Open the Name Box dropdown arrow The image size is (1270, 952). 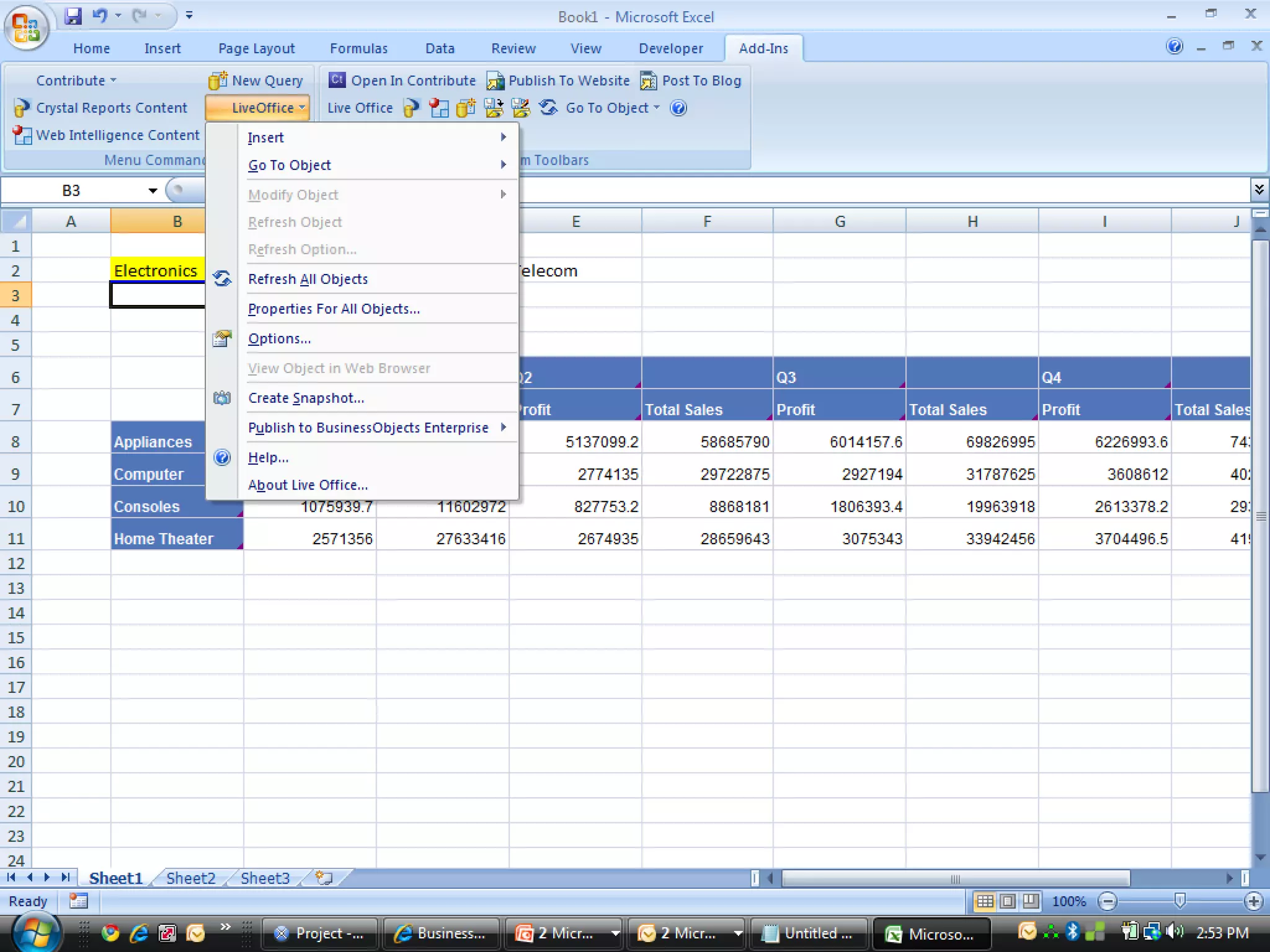153,190
